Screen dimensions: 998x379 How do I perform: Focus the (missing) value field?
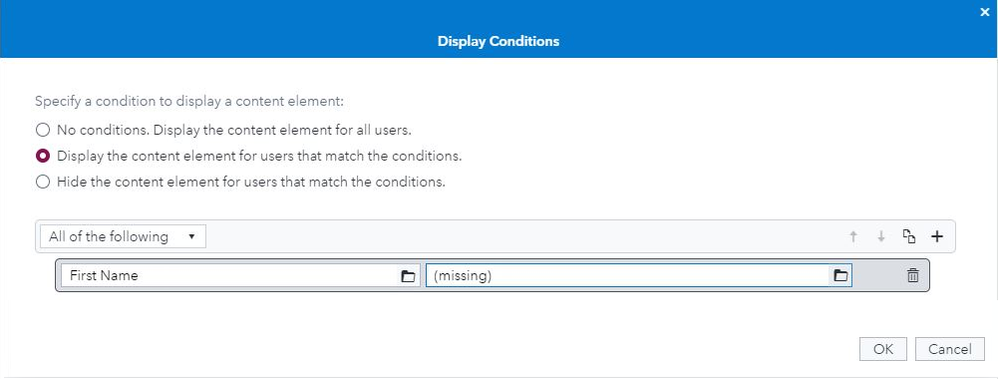click(x=639, y=276)
